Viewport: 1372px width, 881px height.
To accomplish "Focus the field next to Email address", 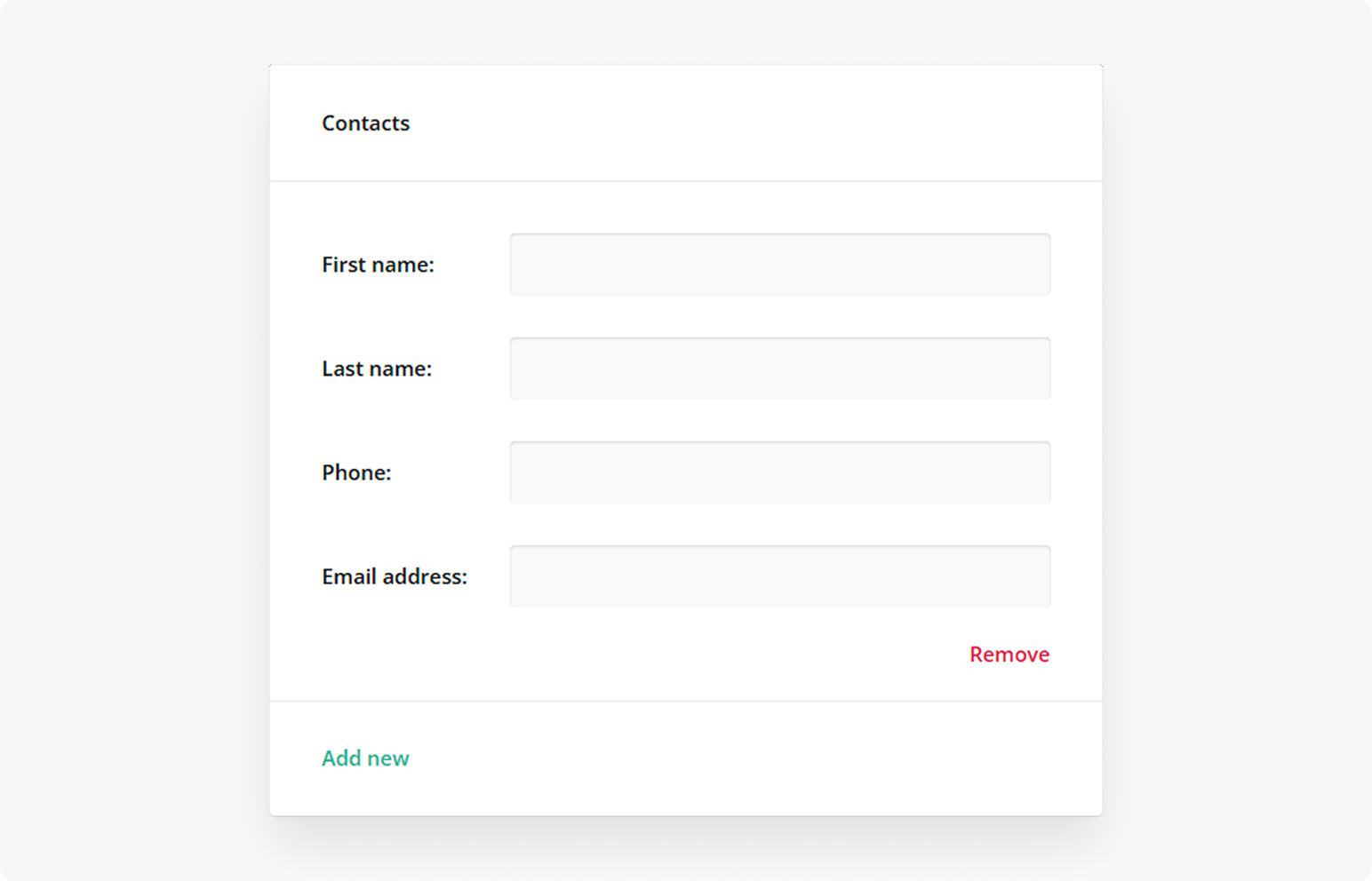I will [x=779, y=575].
